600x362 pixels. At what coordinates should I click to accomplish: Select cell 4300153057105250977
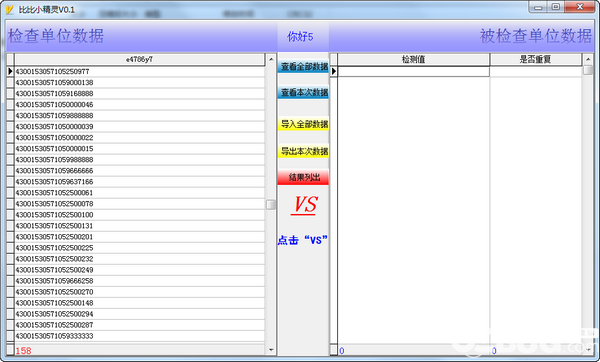pyautogui.click(x=140, y=72)
